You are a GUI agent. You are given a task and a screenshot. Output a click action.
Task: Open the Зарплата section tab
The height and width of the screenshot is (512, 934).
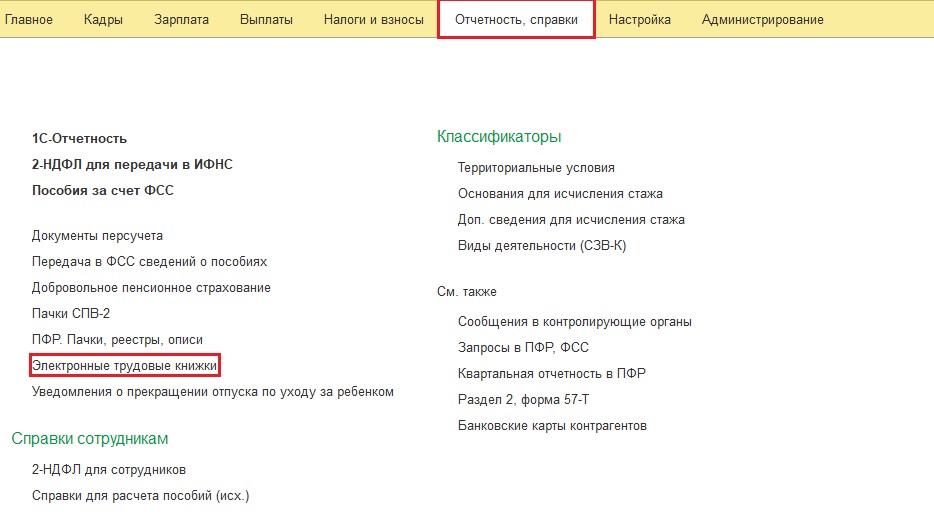click(x=182, y=20)
